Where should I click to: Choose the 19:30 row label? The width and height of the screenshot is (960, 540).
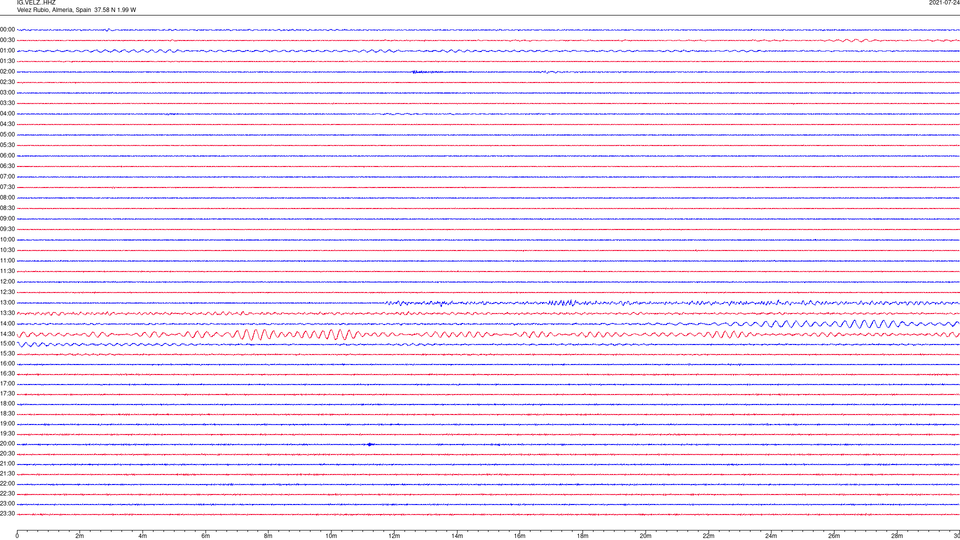[x=7, y=433]
